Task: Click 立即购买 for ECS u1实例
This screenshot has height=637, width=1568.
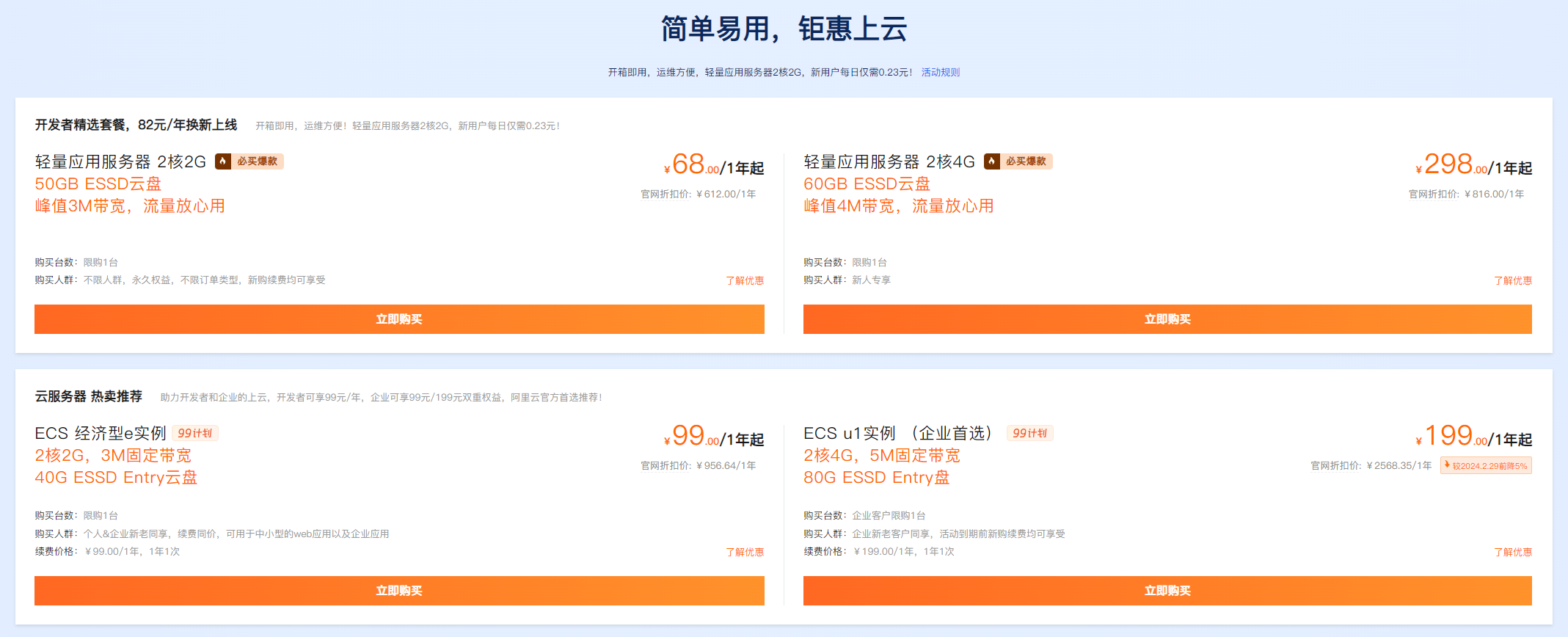Action: tap(1167, 591)
